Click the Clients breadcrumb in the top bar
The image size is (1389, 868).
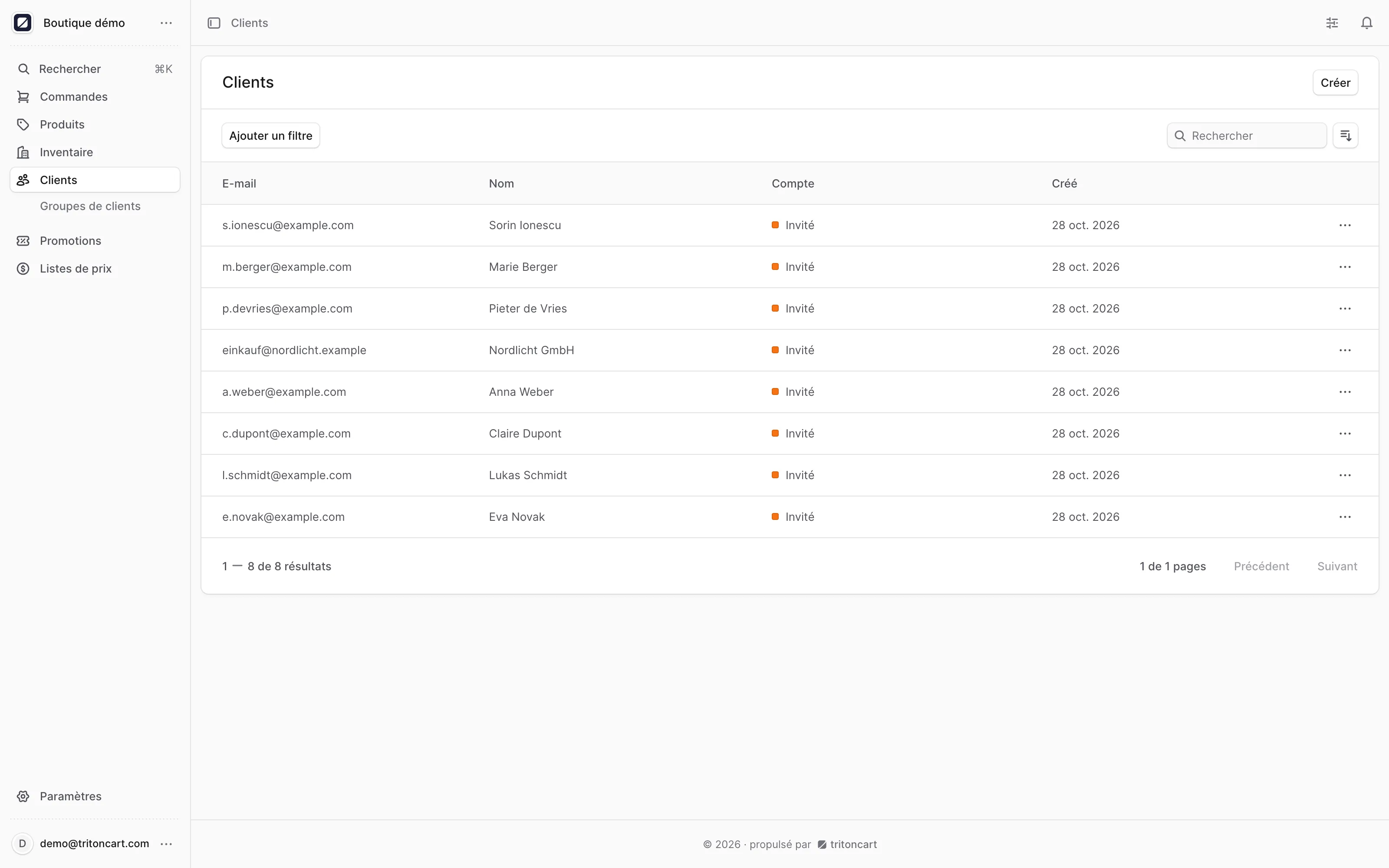click(249, 23)
